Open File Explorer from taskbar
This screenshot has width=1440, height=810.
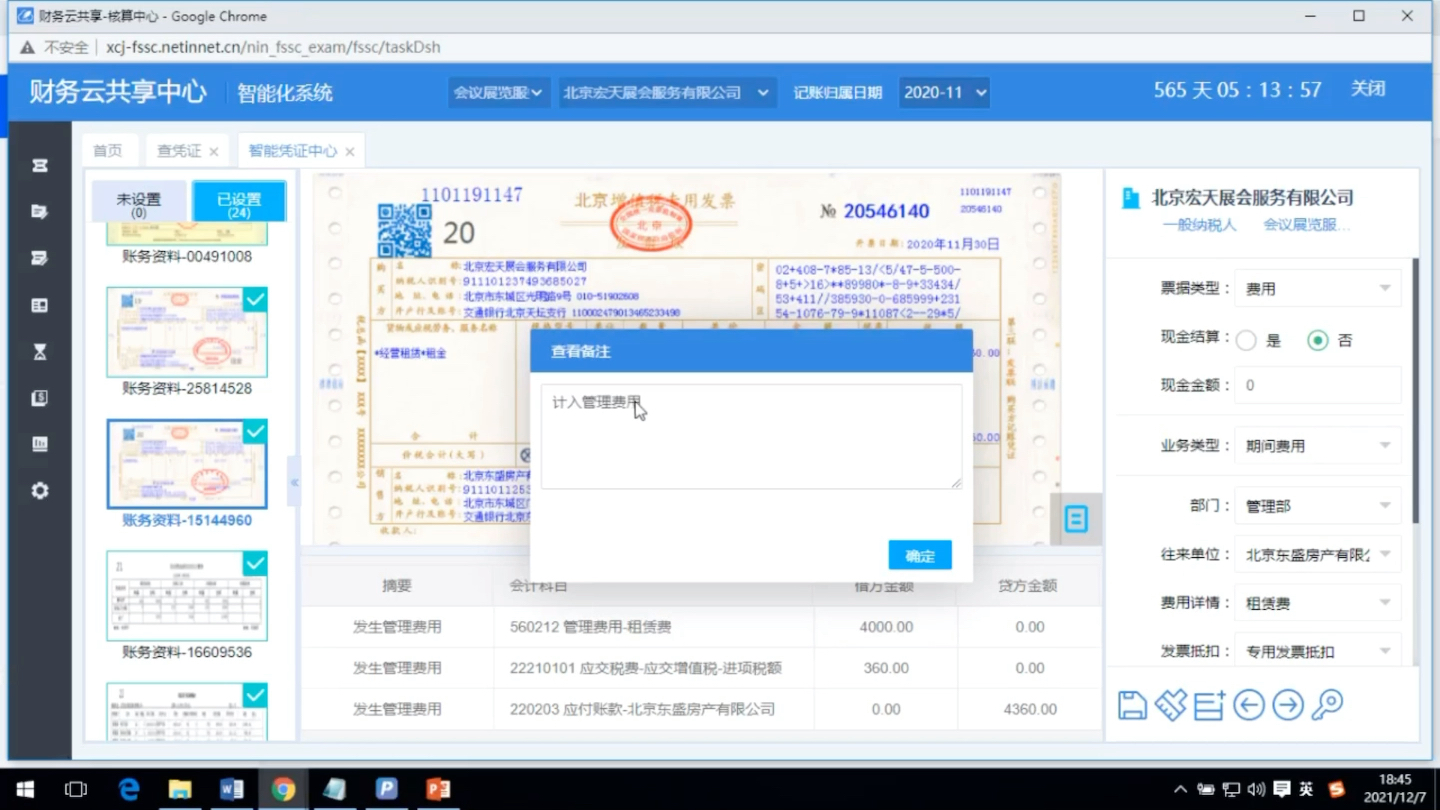pyautogui.click(x=180, y=789)
